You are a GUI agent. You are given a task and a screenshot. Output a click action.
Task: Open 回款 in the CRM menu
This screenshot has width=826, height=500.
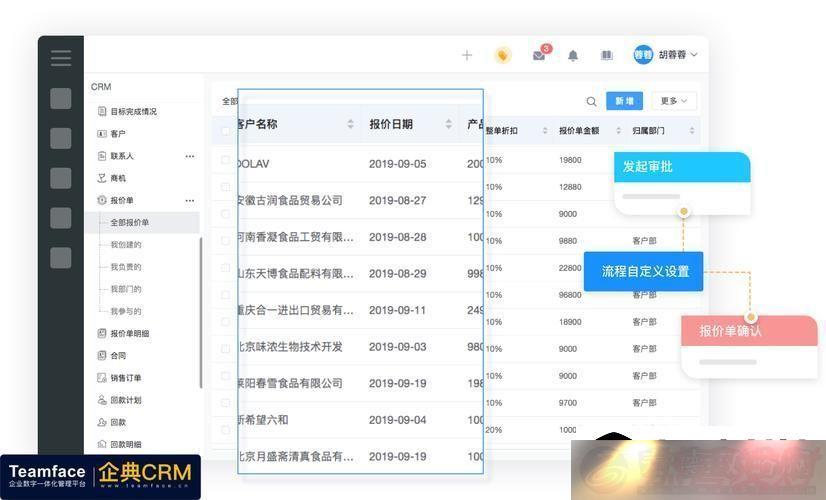coord(118,422)
